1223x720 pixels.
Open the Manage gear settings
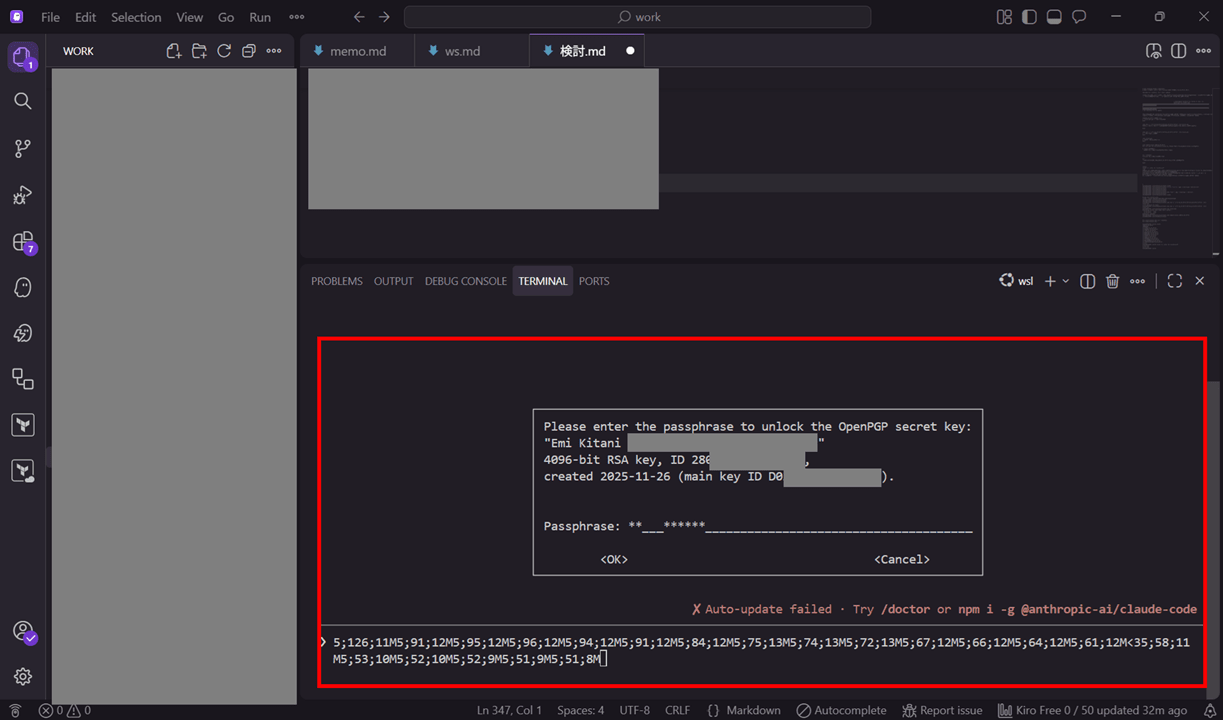click(x=22, y=677)
